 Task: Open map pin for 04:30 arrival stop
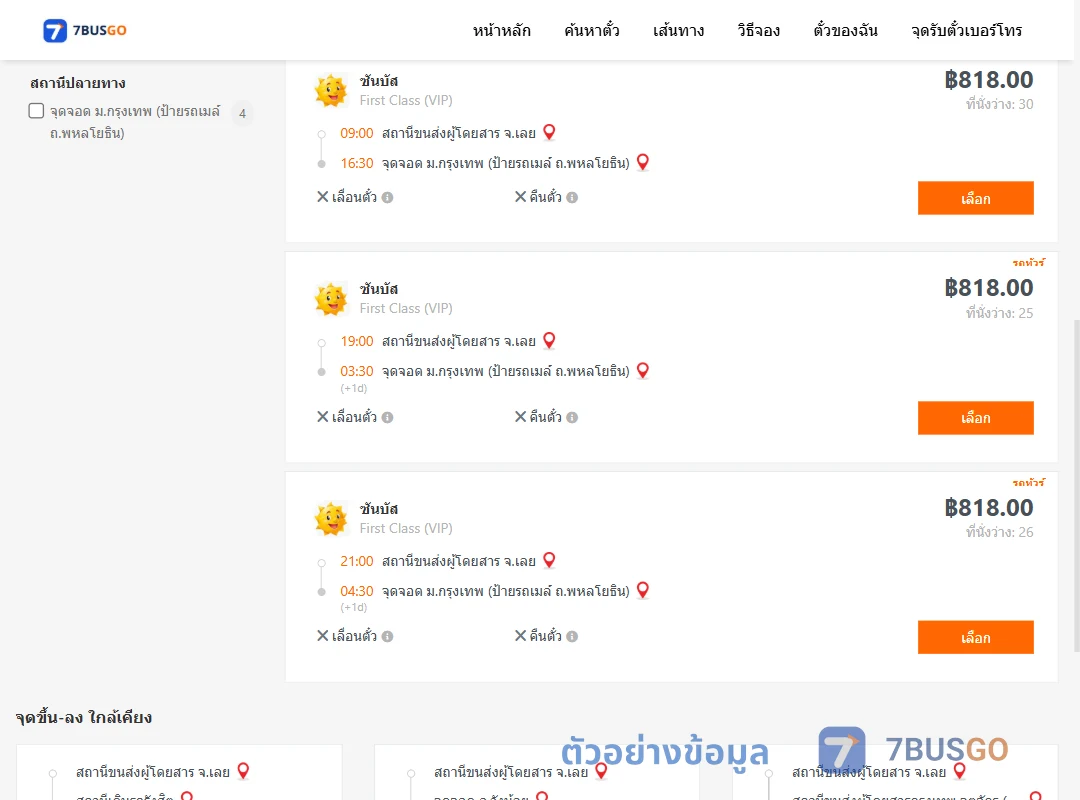pos(643,591)
